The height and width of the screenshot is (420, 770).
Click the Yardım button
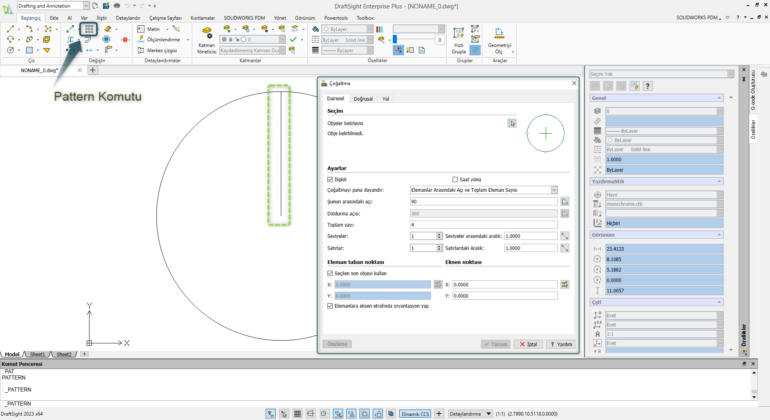(x=561, y=344)
